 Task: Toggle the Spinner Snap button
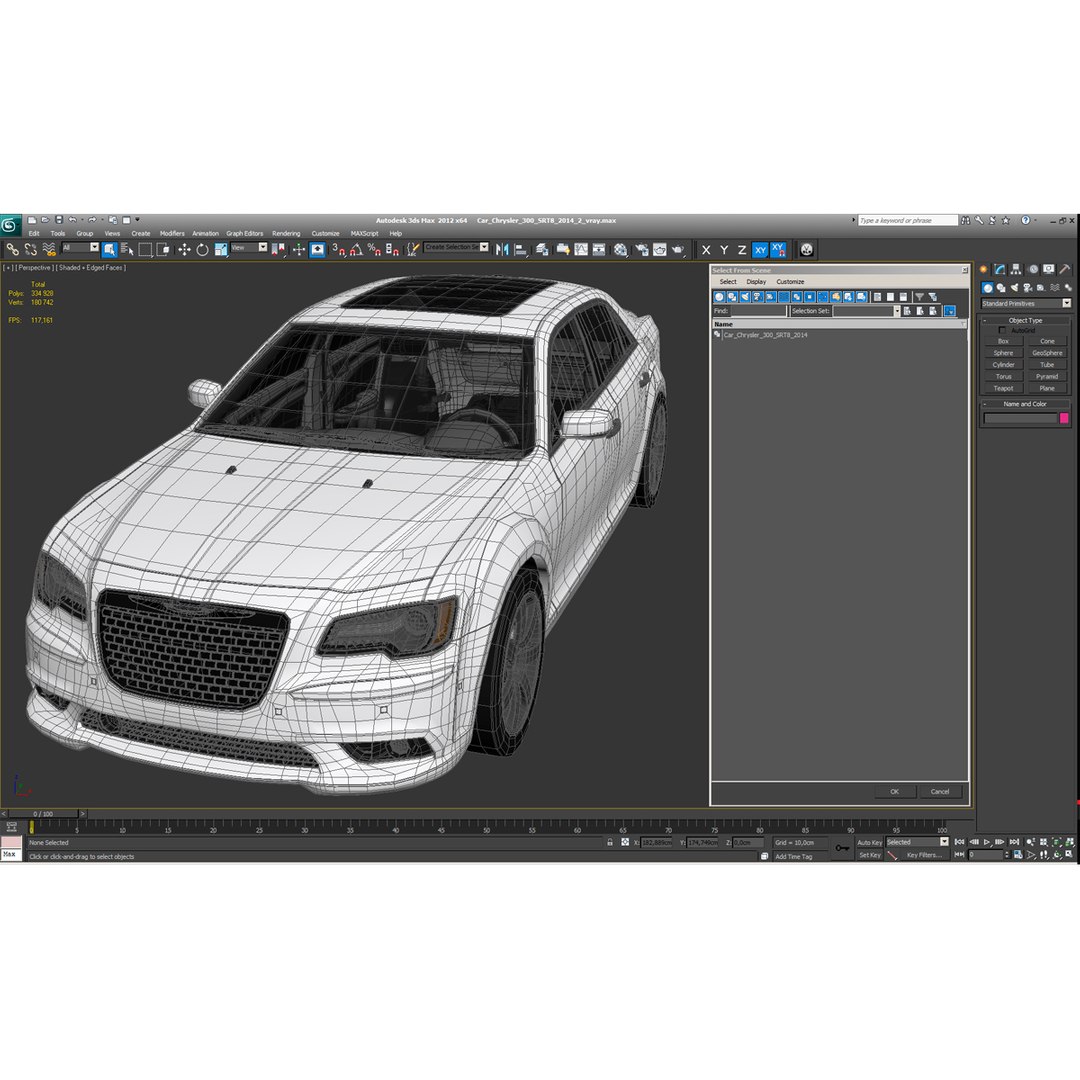(392, 249)
